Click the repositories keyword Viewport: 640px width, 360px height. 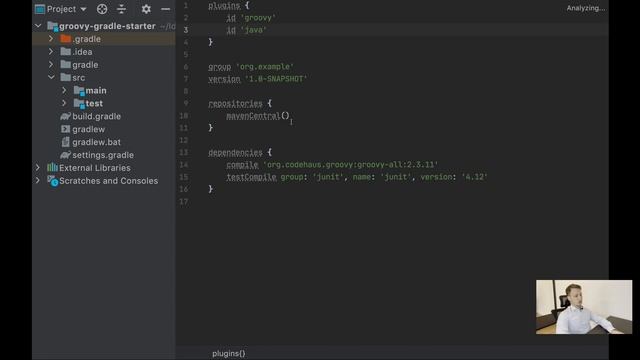(x=235, y=104)
